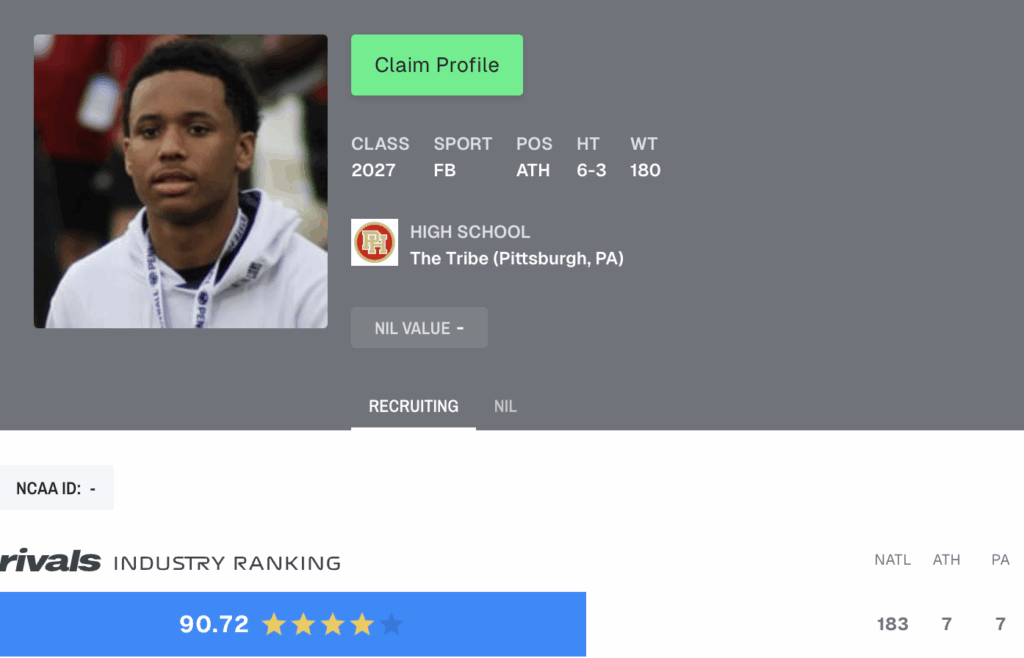The width and height of the screenshot is (1024, 658).
Task: Click the NIL VALUE badge
Action: pos(419,328)
